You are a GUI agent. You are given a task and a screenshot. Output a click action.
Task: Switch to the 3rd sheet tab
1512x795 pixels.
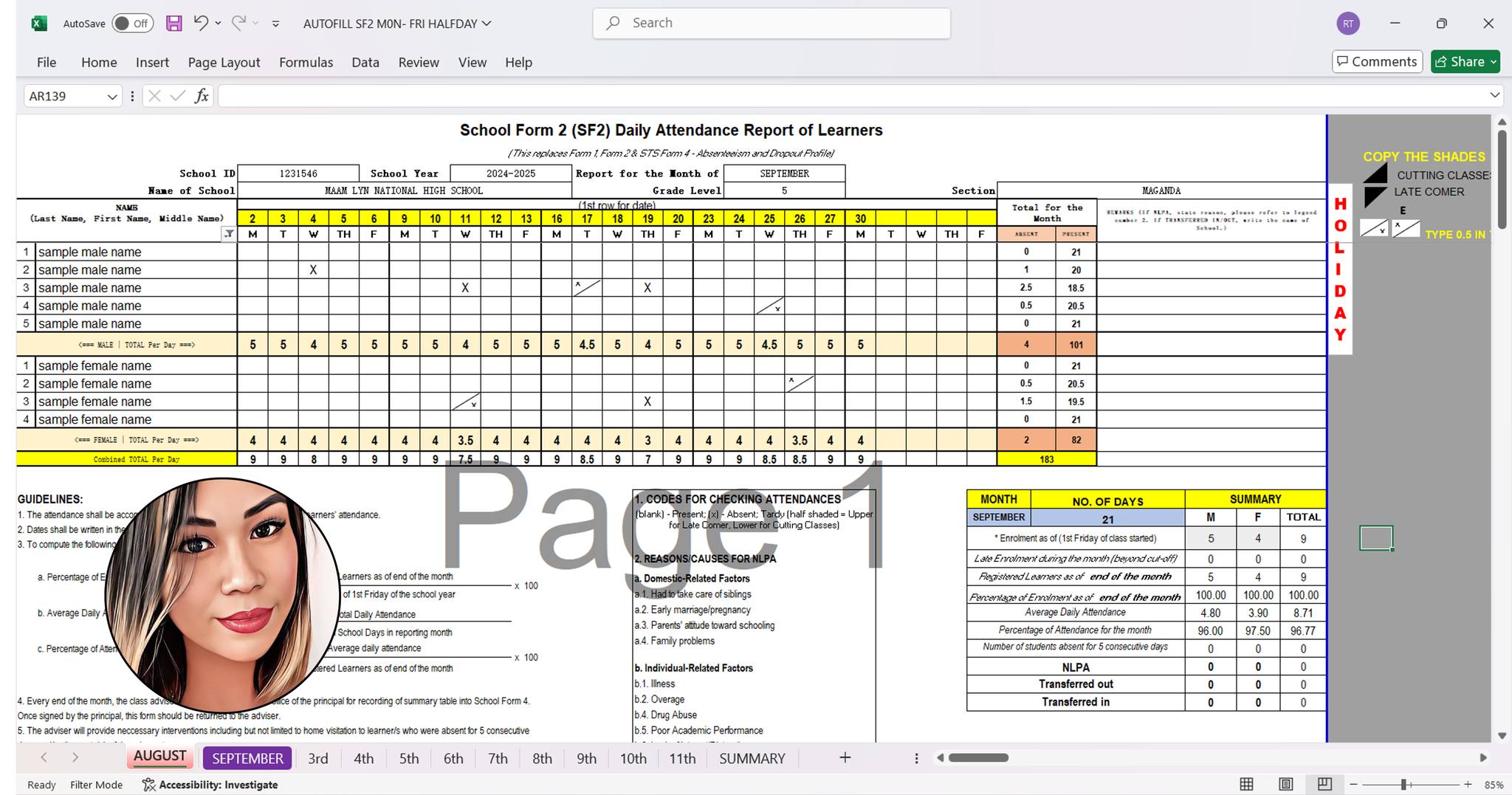pos(318,758)
